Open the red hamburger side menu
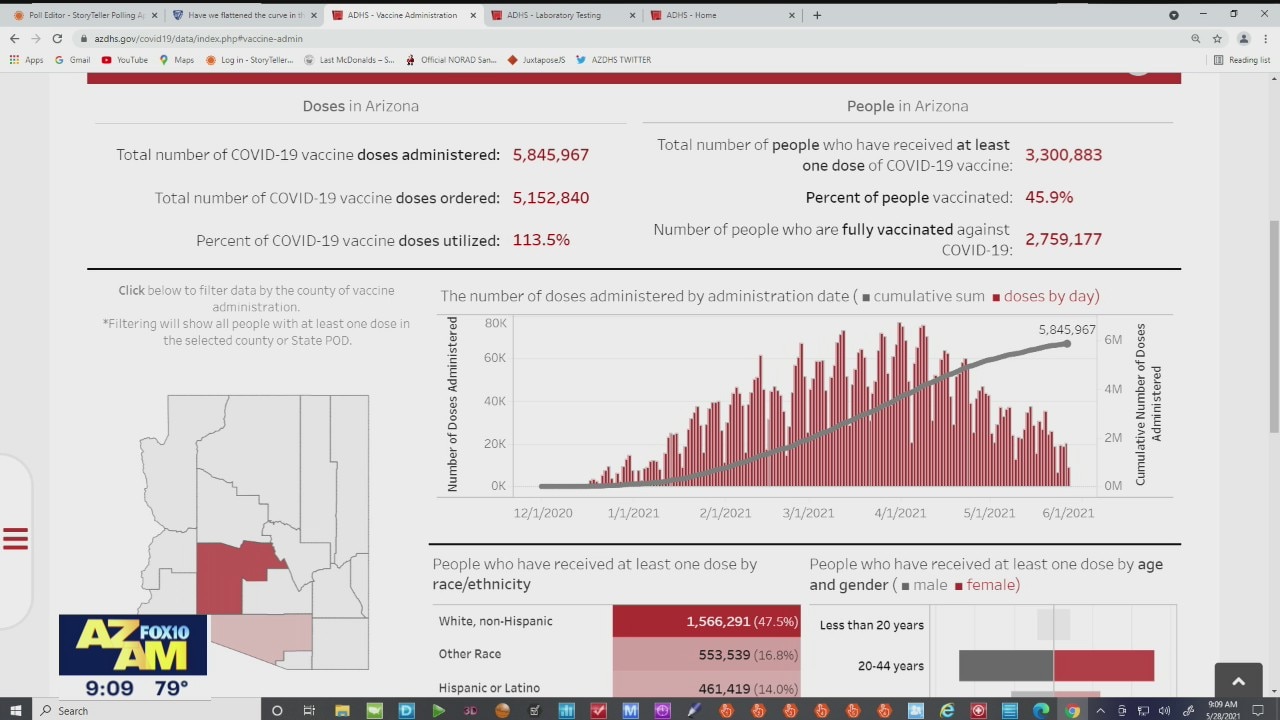This screenshot has height=720, width=1280. pyautogui.click(x=15, y=539)
